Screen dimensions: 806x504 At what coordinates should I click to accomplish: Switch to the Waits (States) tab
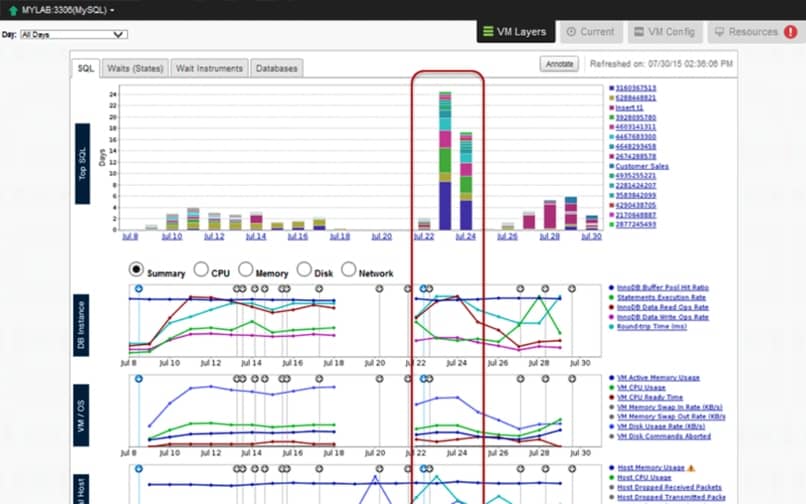coord(134,68)
